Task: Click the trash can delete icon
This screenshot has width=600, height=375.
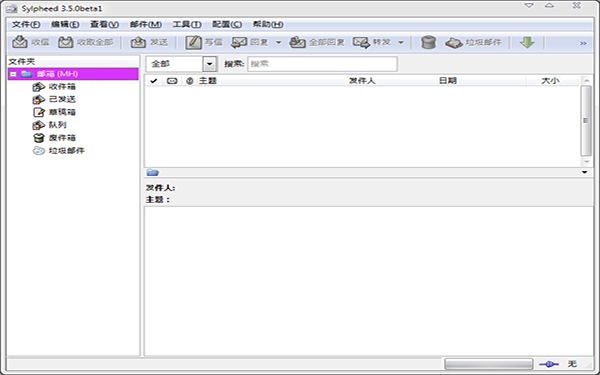Action: tap(429, 42)
